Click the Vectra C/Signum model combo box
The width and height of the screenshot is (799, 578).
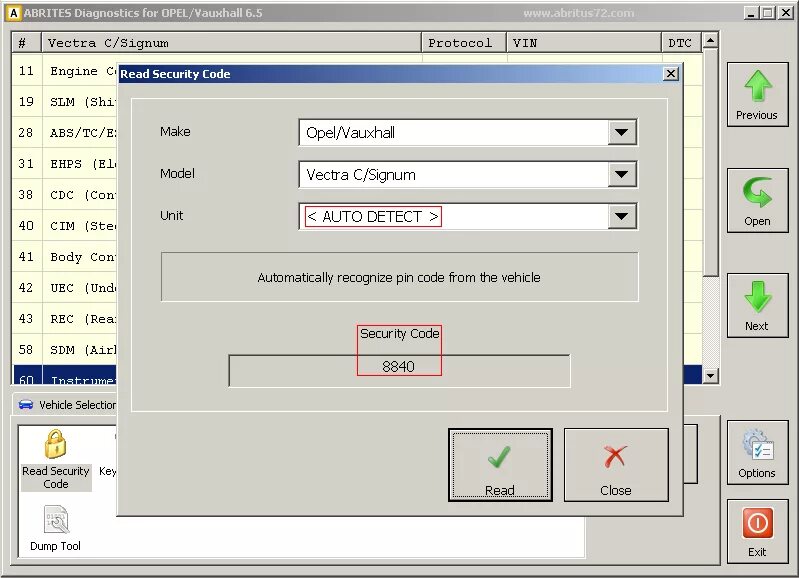468,174
